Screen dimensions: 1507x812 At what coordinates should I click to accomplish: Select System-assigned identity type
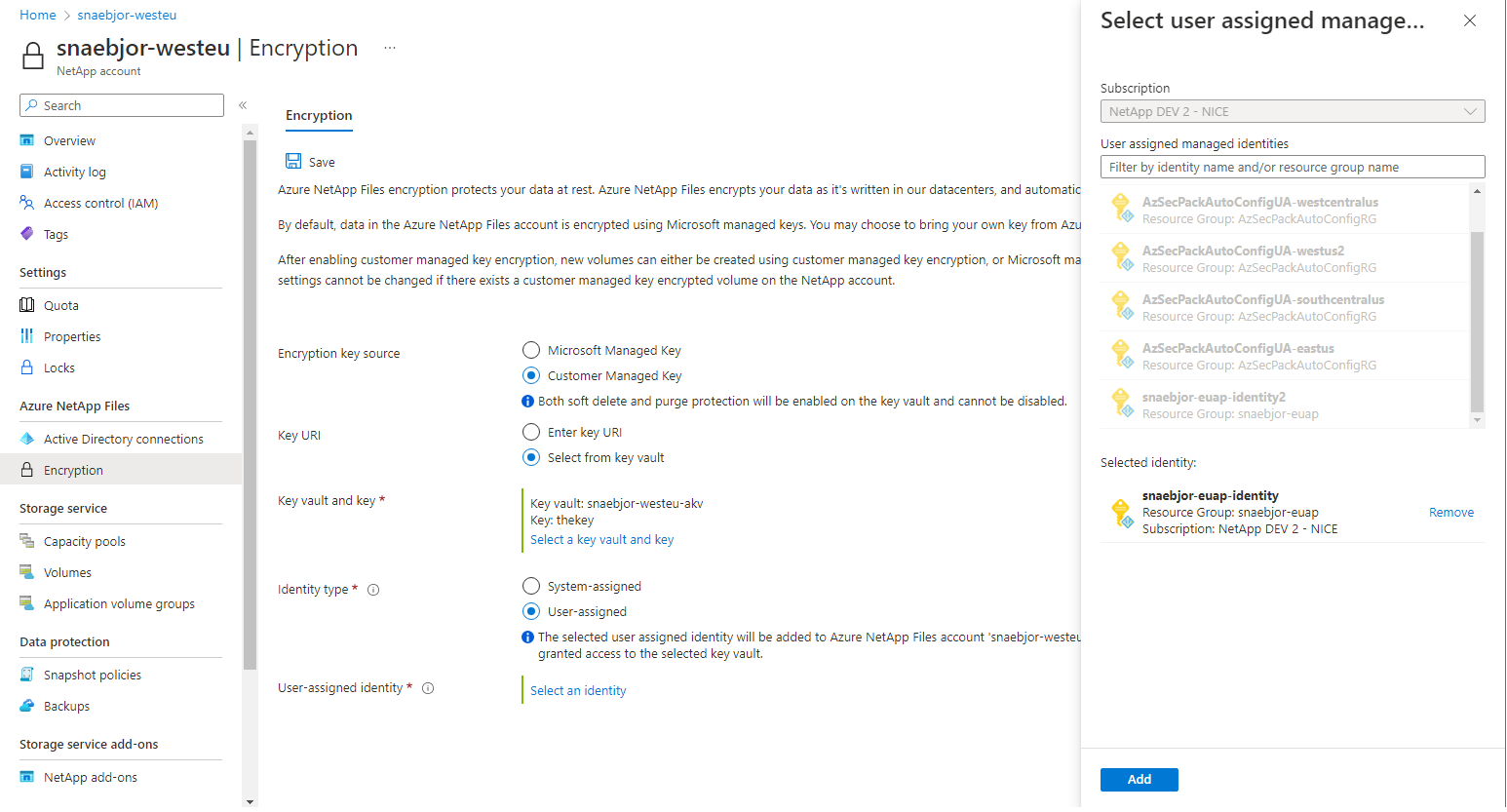531,586
